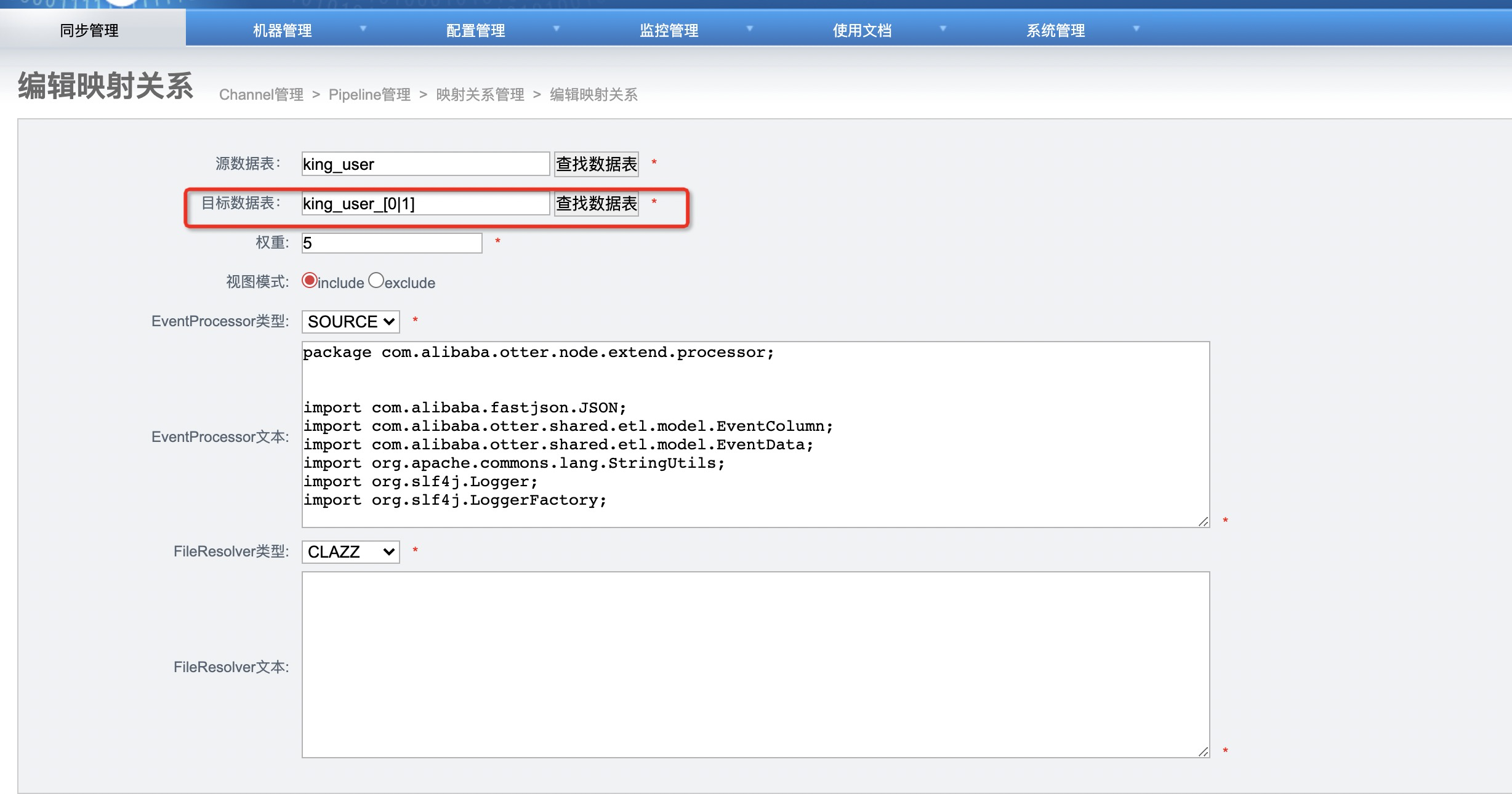Go to Channel管理 breadcrumb link
Screen dimensions: 1512x794
261,94
